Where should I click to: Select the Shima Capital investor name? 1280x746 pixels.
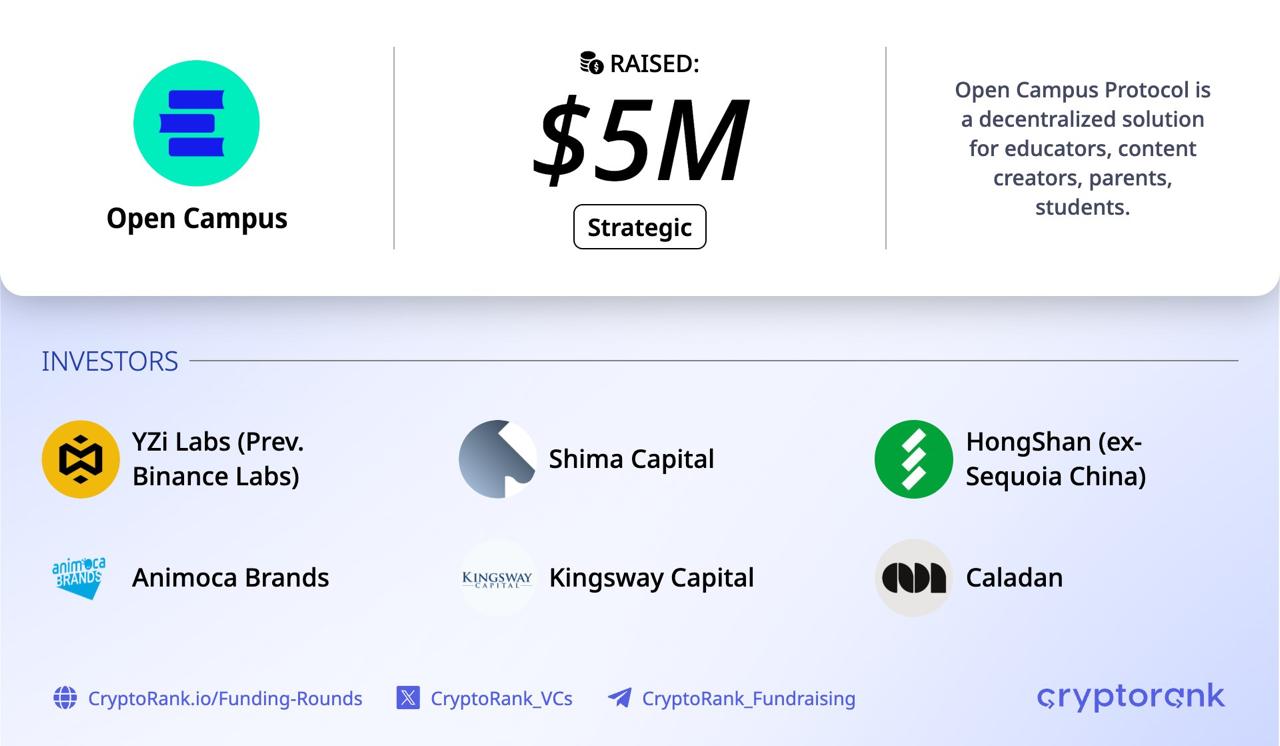631,459
